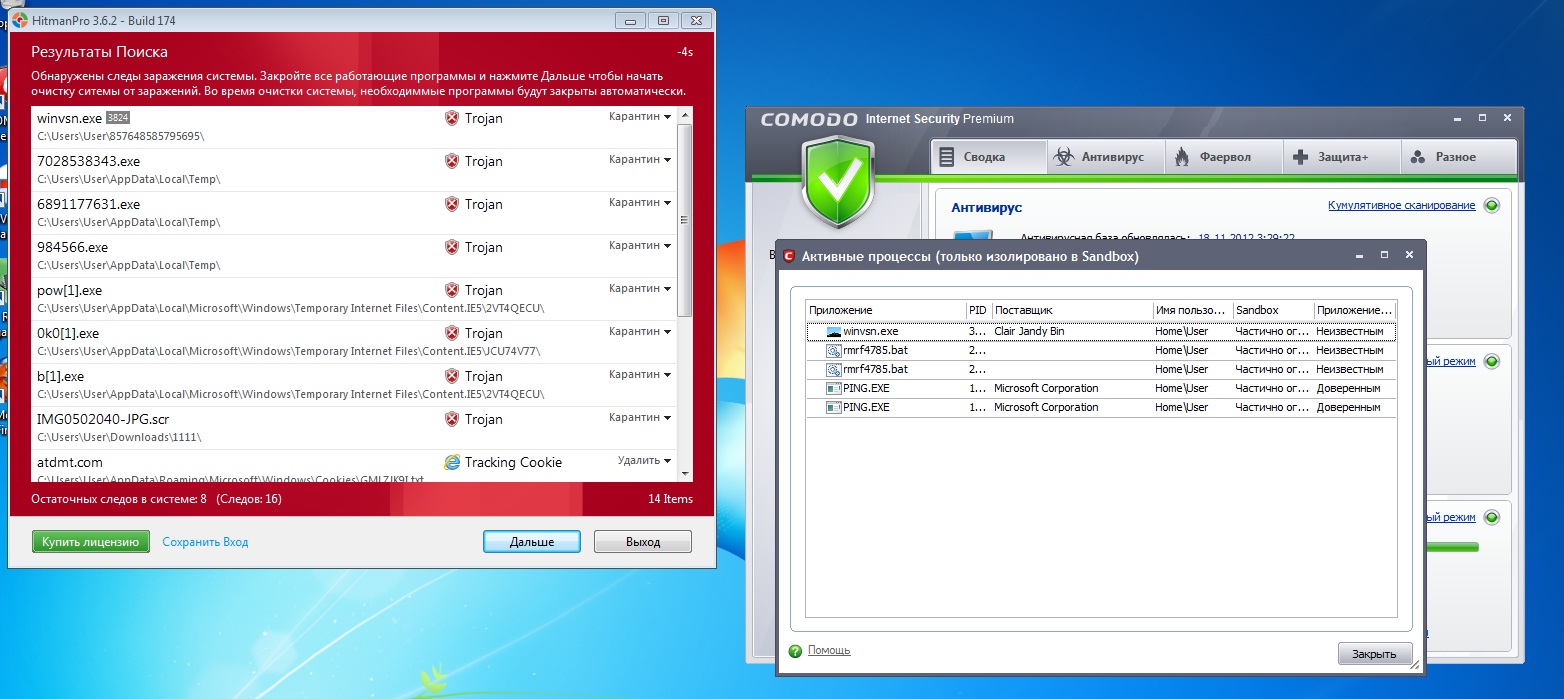
Task: Click the 3824 PID badge next to winvsn.exe
Action: coord(118,118)
